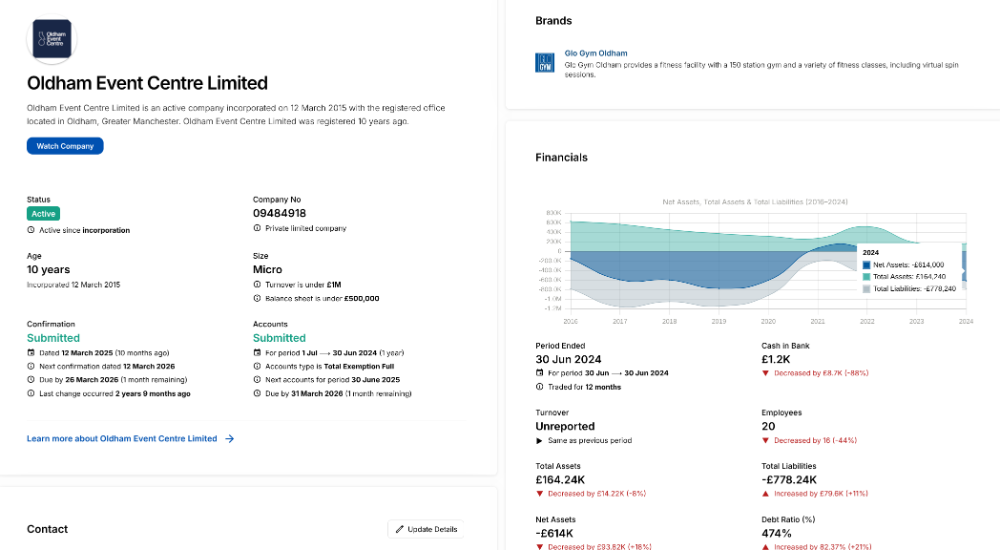Click the 2020 marker on chart axis
The width and height of the screenshot is (1000, 550).
[x=768, y=322]
